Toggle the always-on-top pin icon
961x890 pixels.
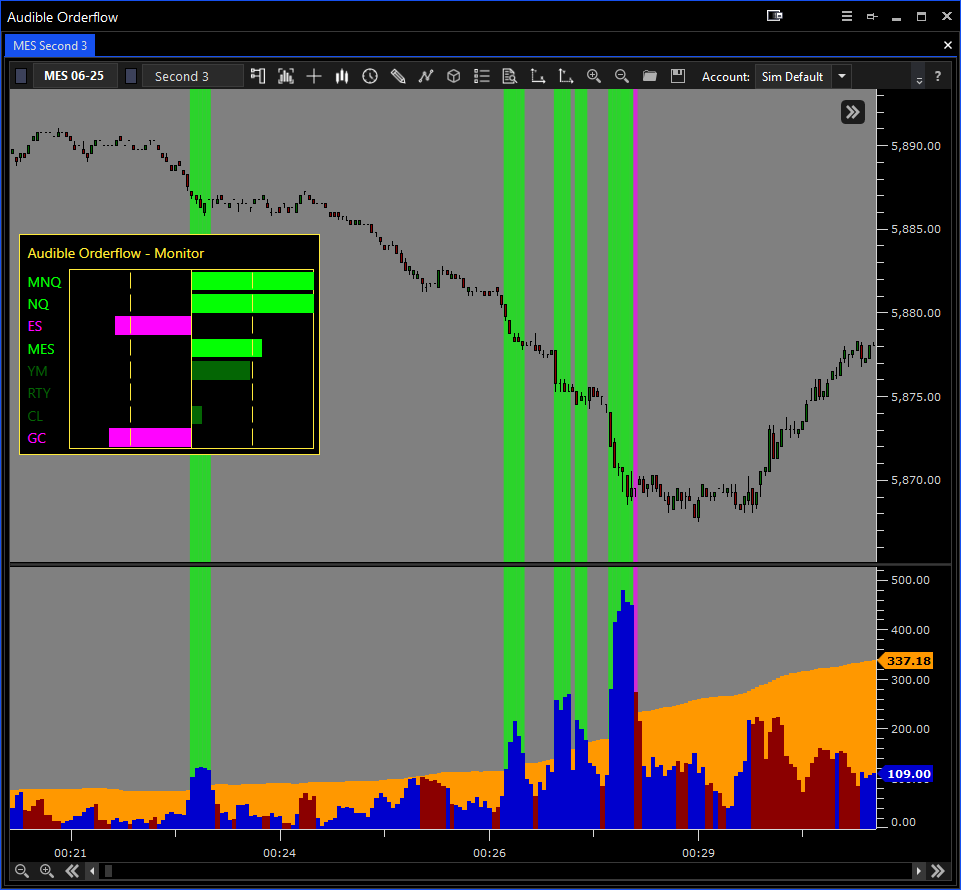click(872, 17)
